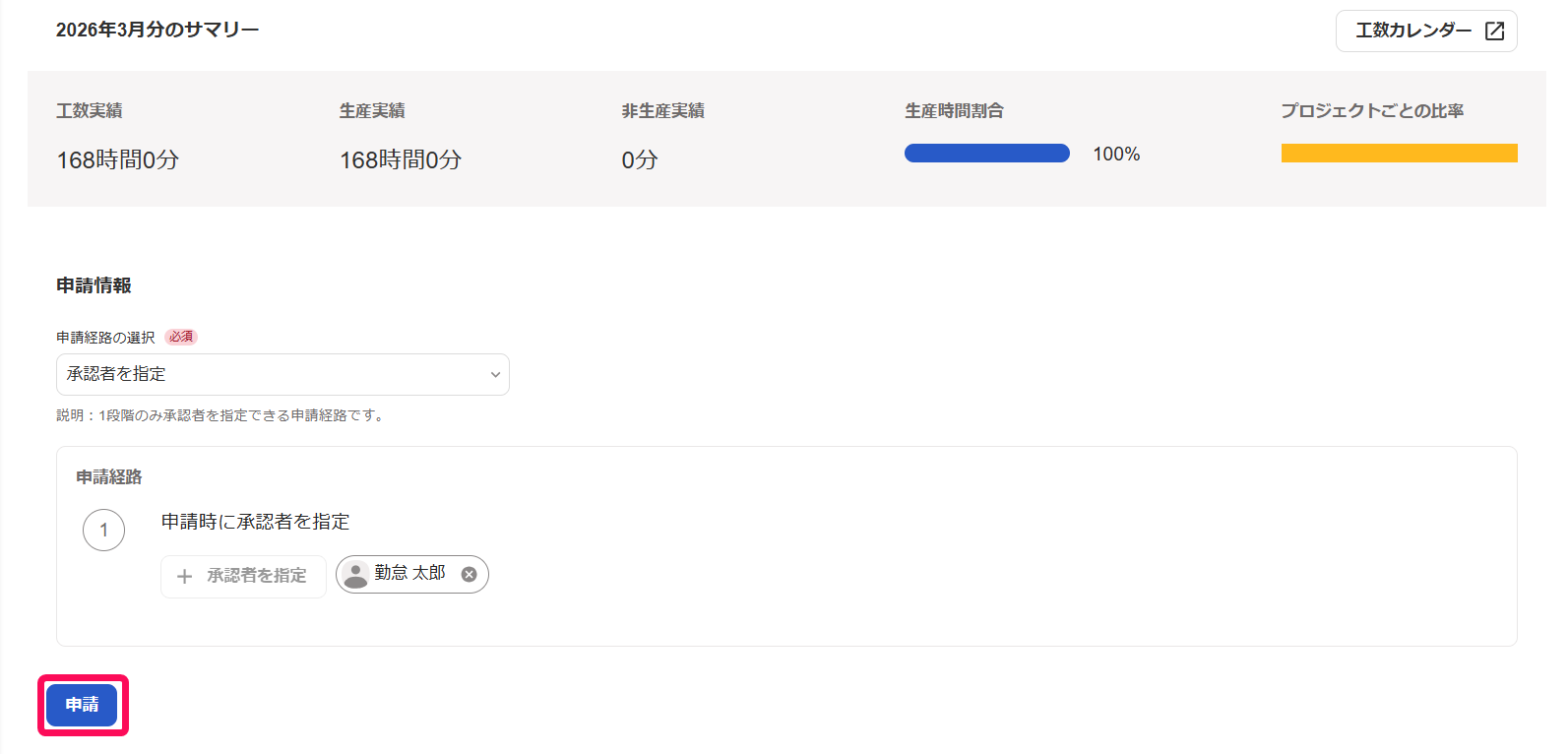The image size is (1568, 754).
Task: Click the 申請情報 section heading
Action: click(x=94, y=285)
